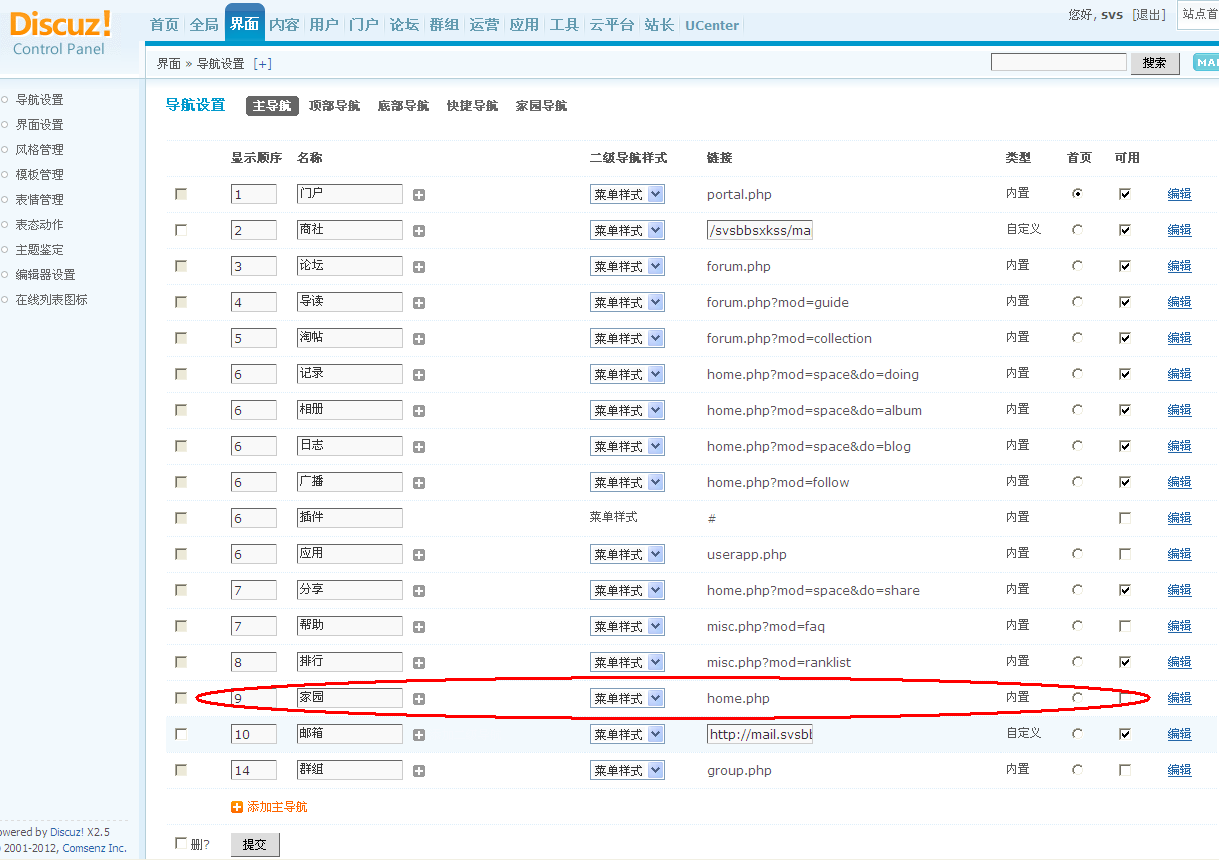Image resolution: width=1219 pixels, height=861 pixels.
Task: Open the 云平台 top menu
Action: click(612, 25)
